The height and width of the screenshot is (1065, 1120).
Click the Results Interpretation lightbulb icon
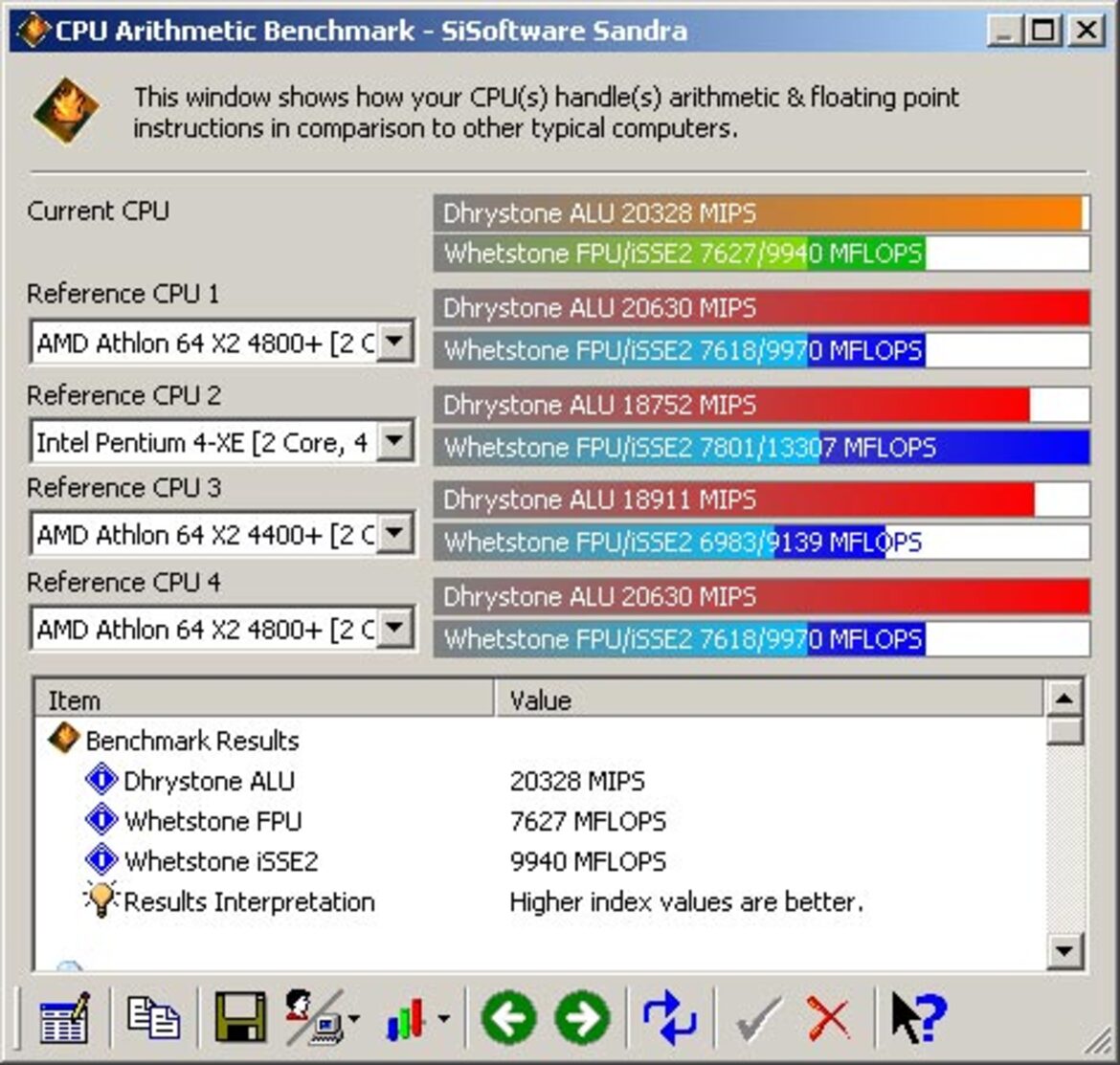point(101,899)
